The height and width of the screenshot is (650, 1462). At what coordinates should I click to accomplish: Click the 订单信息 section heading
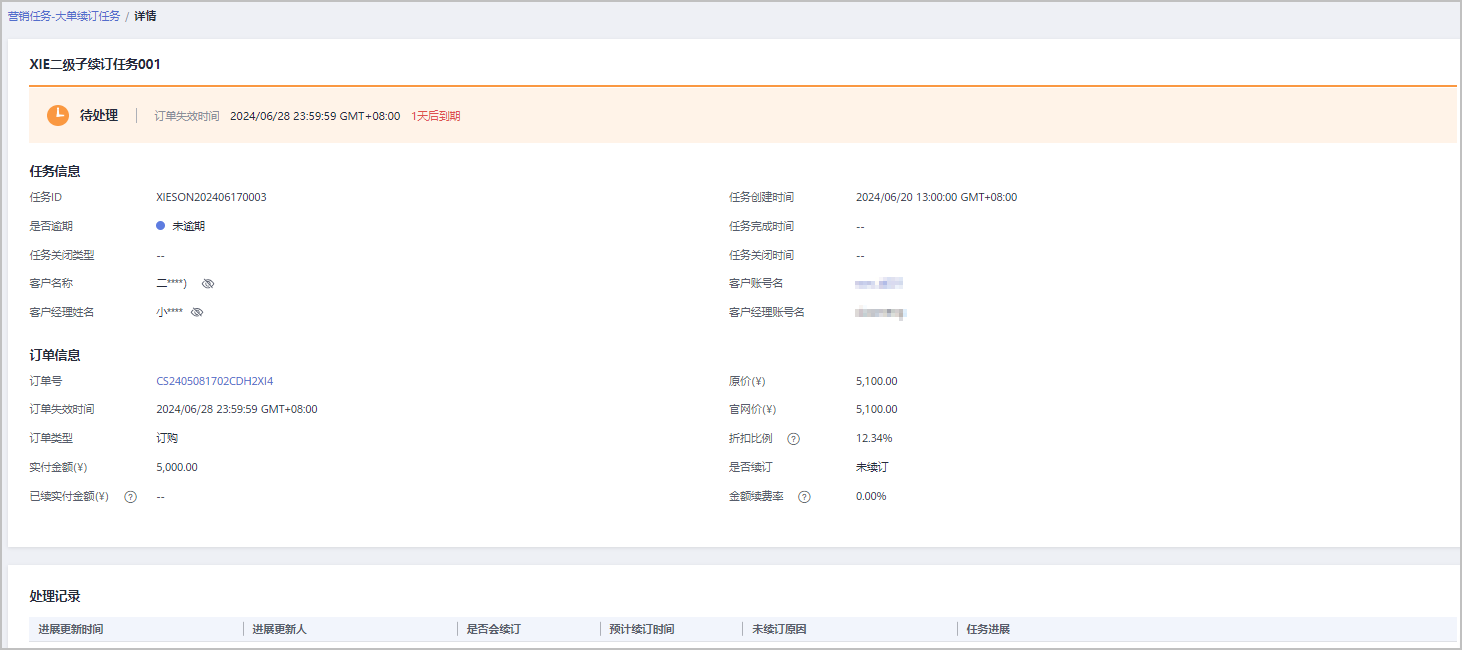coord(55,355)
